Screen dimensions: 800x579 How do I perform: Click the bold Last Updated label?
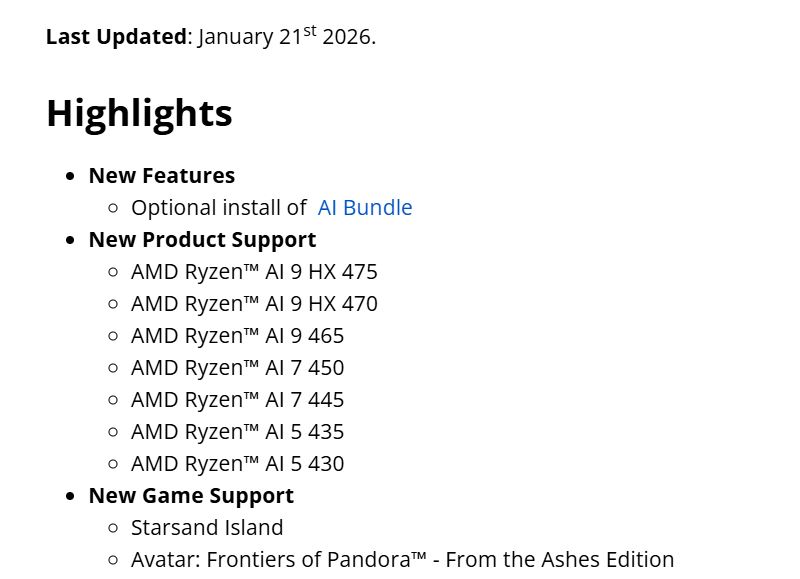[116, 37]
